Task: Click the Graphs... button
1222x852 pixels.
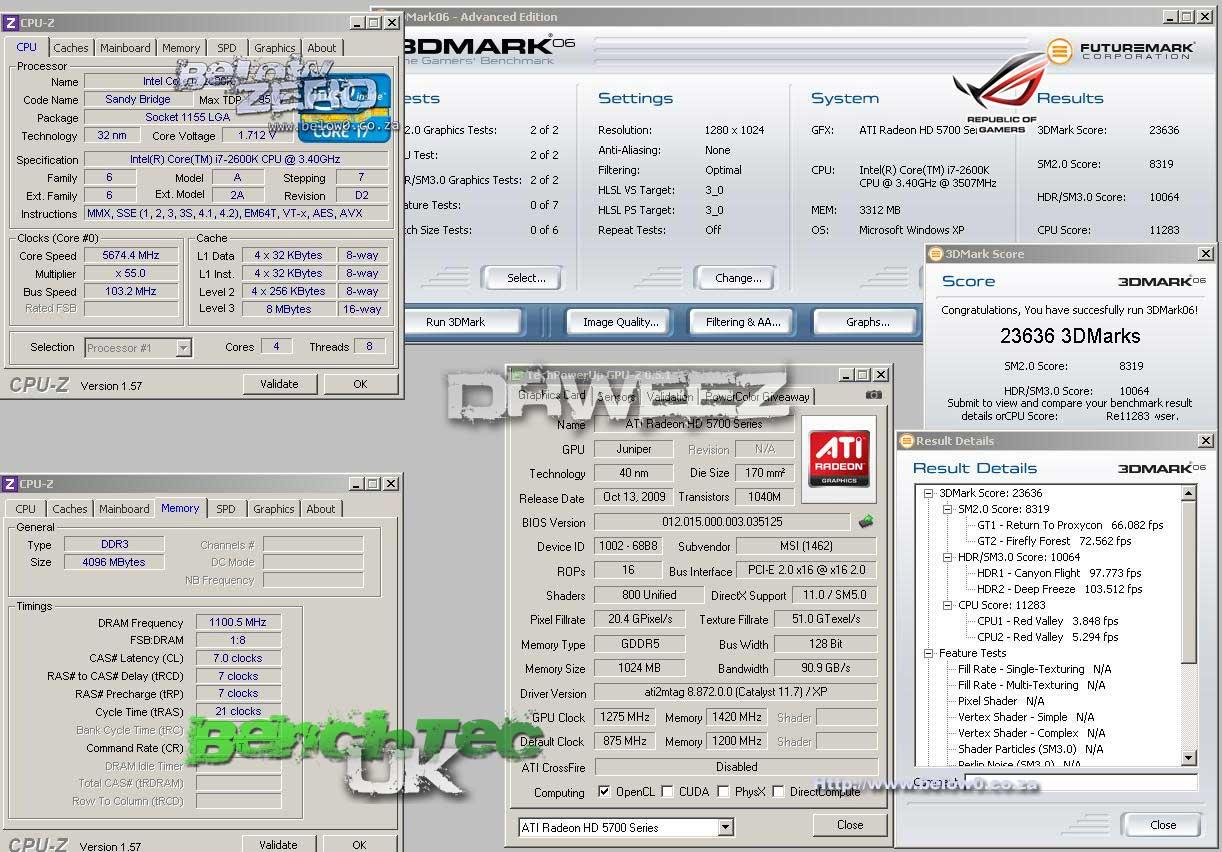Action: click(x=867, y=322)
